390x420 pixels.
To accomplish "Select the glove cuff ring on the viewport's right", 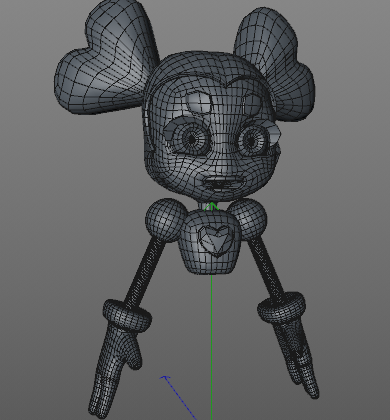I will 281,307.
